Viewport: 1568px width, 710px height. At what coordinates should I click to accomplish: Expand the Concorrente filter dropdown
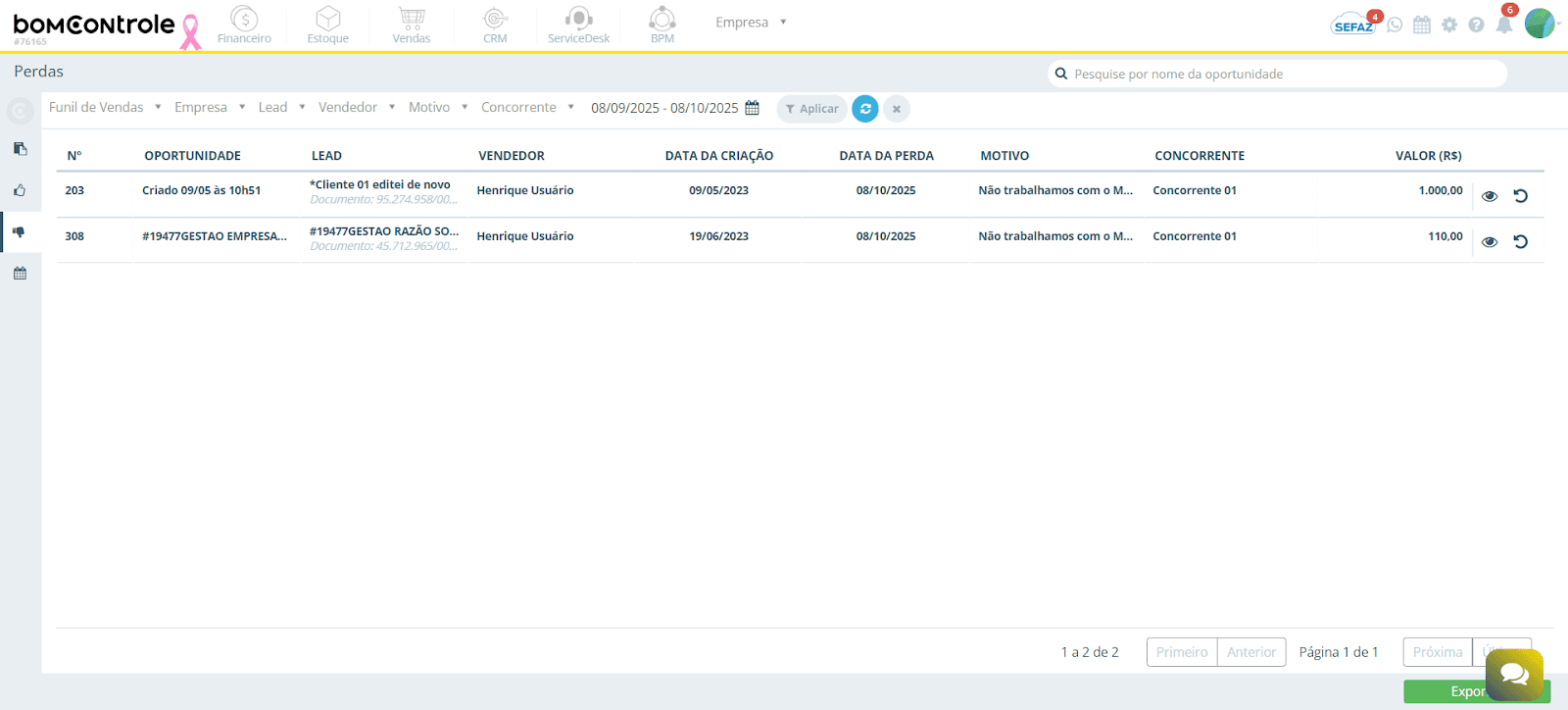(527, 108)
